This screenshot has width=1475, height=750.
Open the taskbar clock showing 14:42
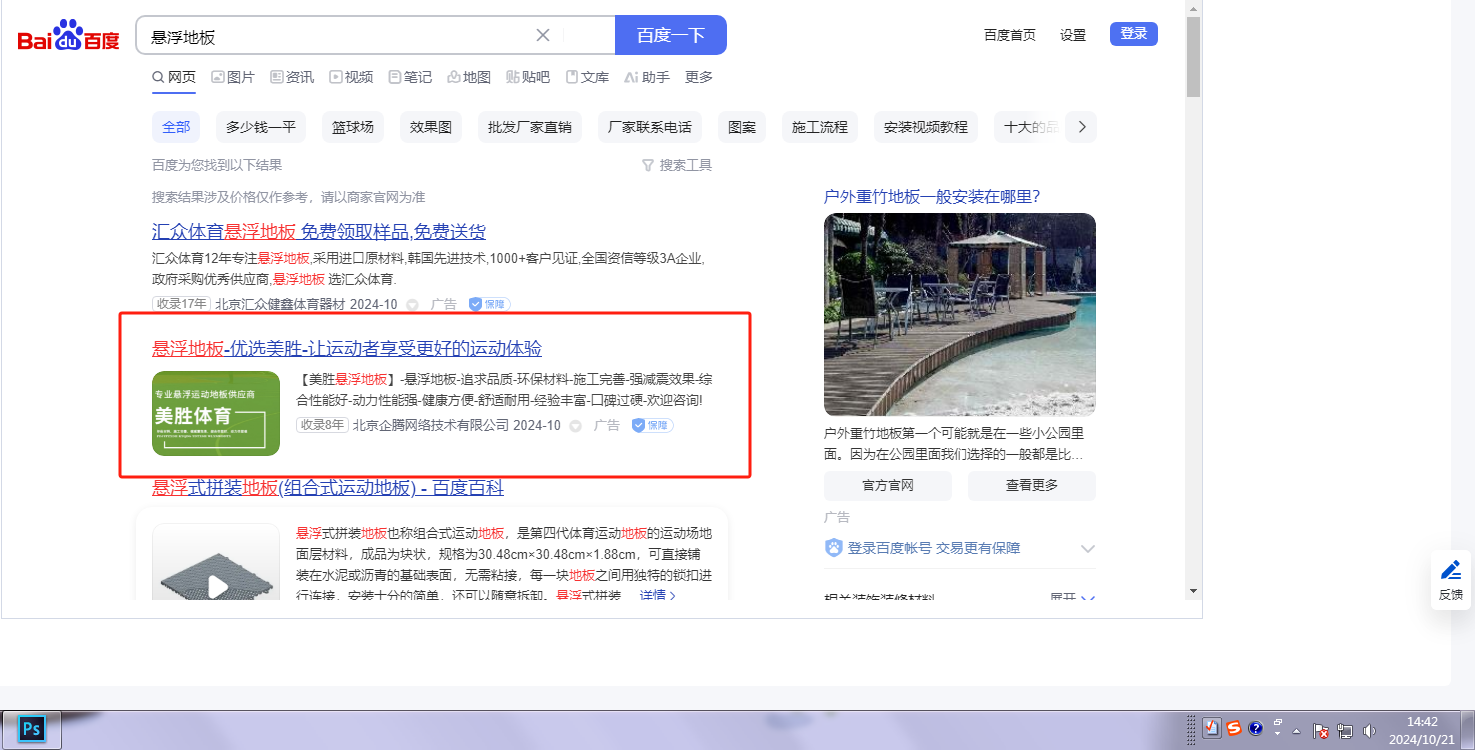coord(1422,730)
